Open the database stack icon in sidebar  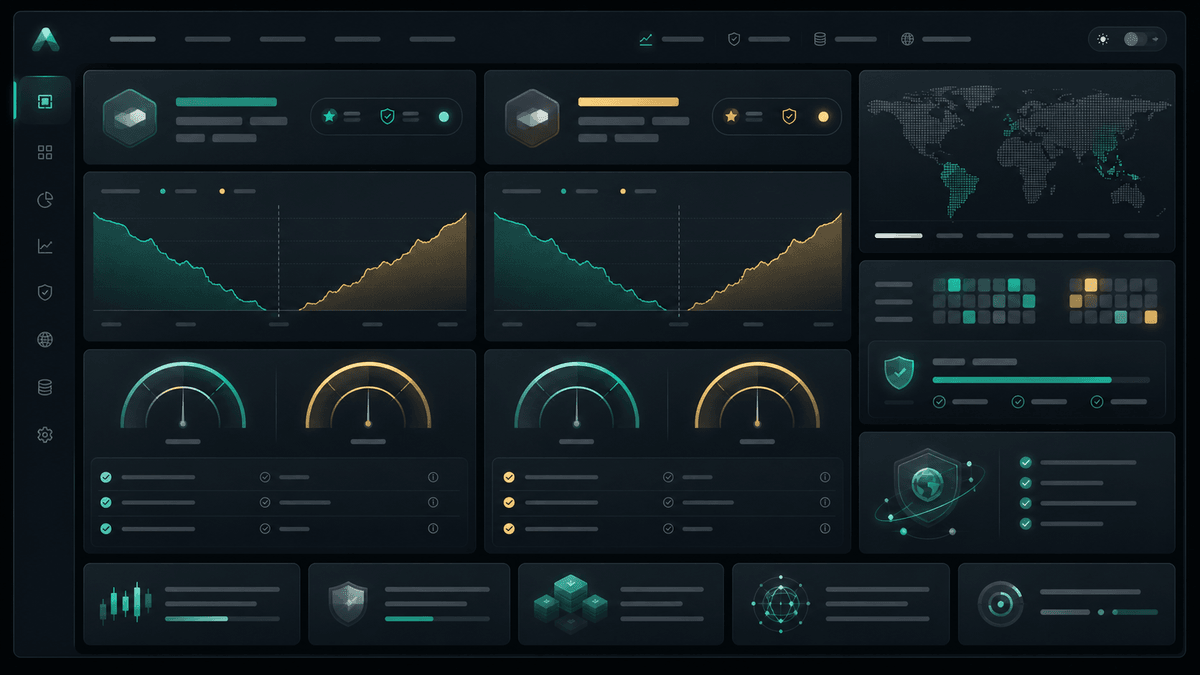click(45, 387)
